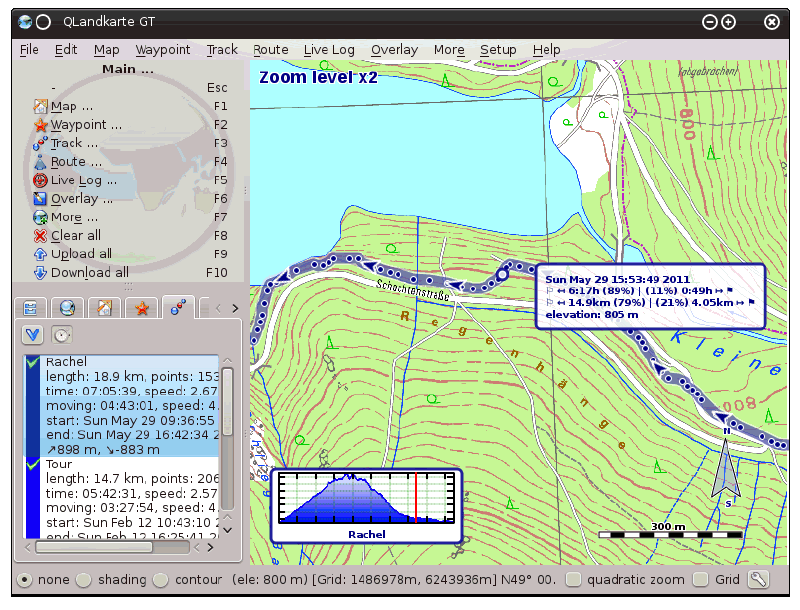This screenshot has width=800, height=610.
Task: Click the blue V filter icon
Action: pyautogui.click(x=32, y=334)
